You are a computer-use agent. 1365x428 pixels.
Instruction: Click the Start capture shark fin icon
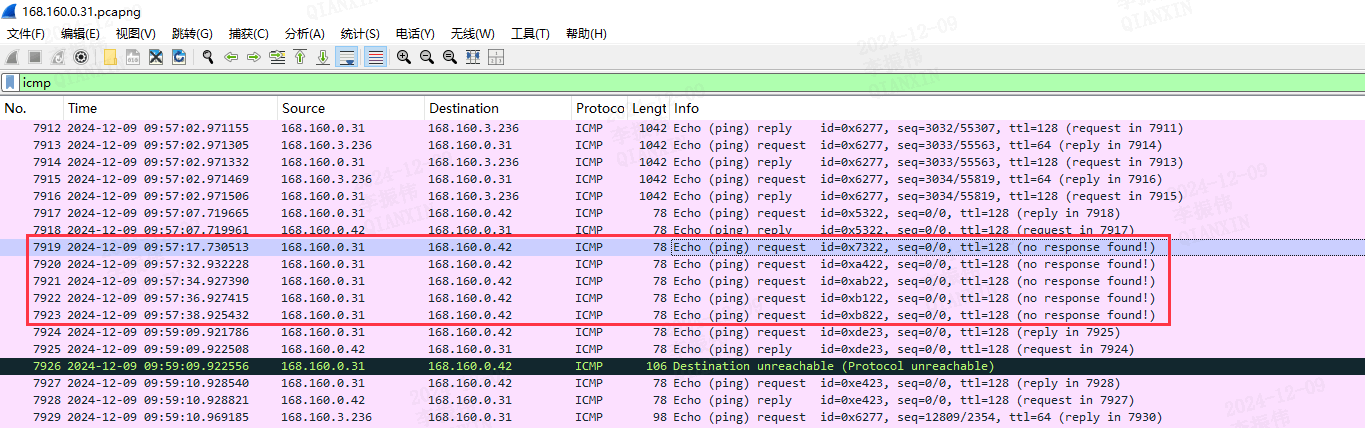tap(12, 57)
